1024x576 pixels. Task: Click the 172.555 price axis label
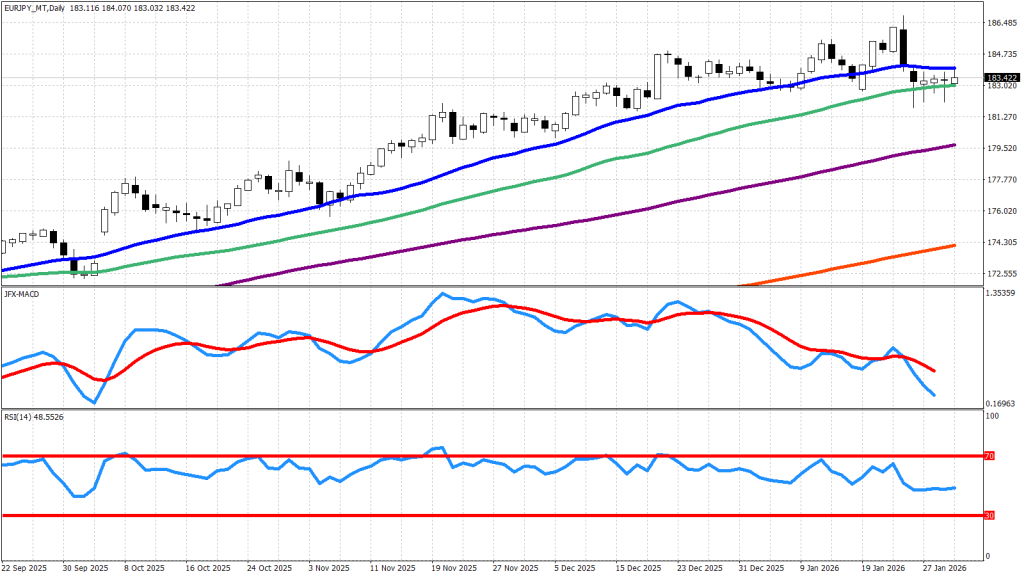point(1001,273)
